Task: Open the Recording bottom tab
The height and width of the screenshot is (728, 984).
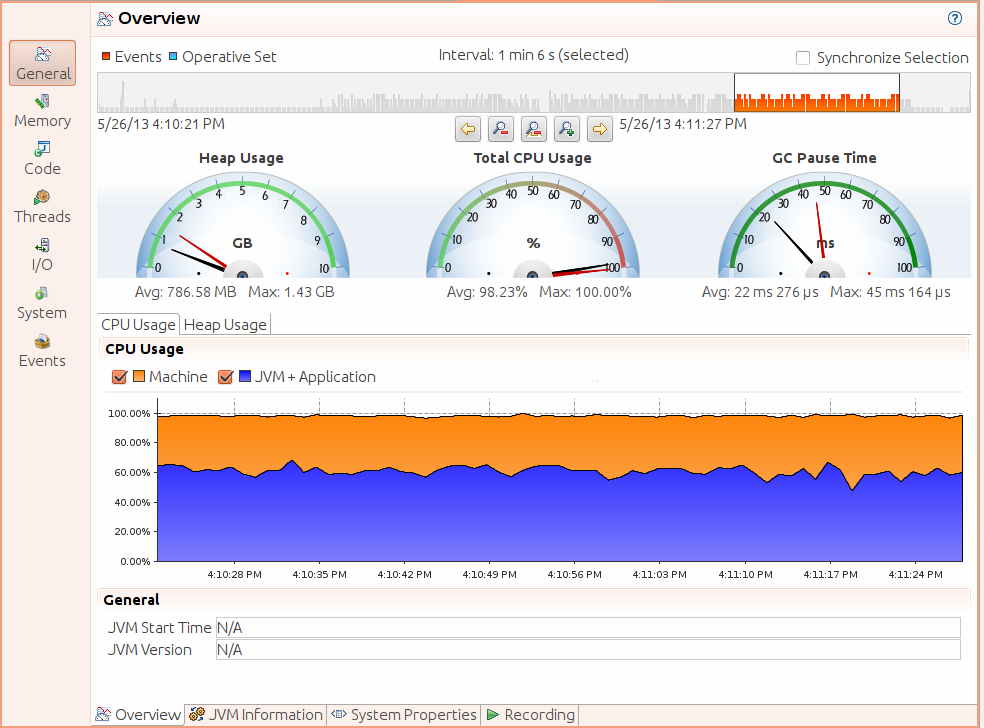Action: point(530,714)
